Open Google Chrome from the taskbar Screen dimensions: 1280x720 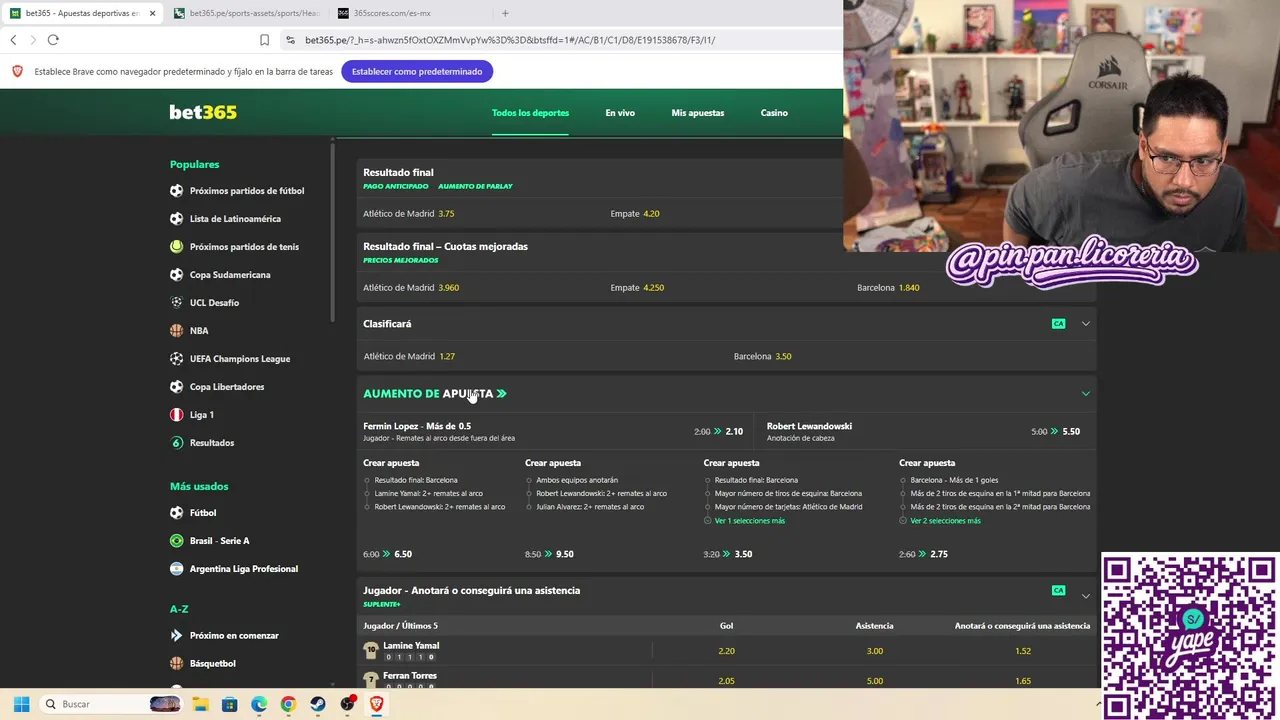pyautogui.click(x=288, y=704)
